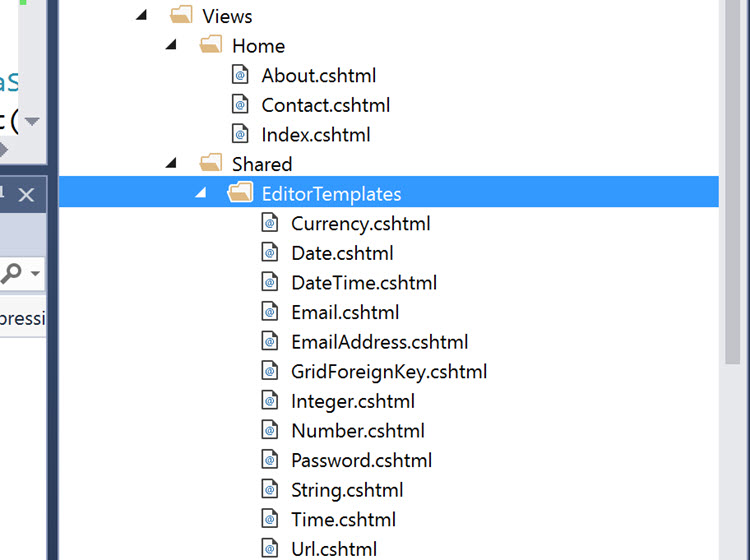Collapse the EditorTemplates folder arrow
The width and height of the screenshot is (750, 560).
[201, 193]
